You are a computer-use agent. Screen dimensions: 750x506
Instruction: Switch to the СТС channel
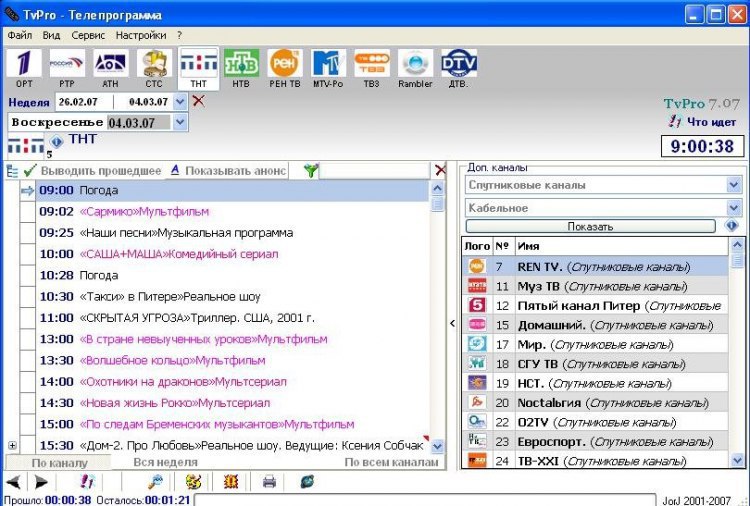click(154, 68)
